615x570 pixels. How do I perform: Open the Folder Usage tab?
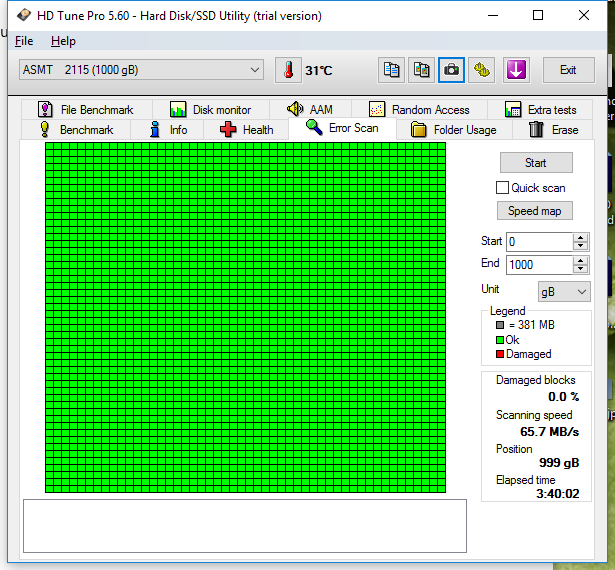(453, 130)
